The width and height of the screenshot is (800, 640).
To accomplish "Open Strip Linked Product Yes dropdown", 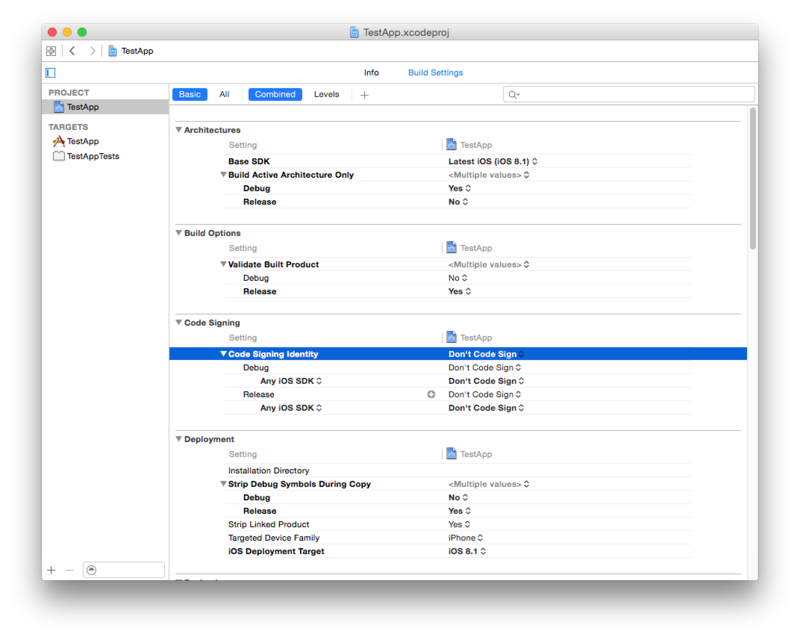I will [x=459, y=525].
